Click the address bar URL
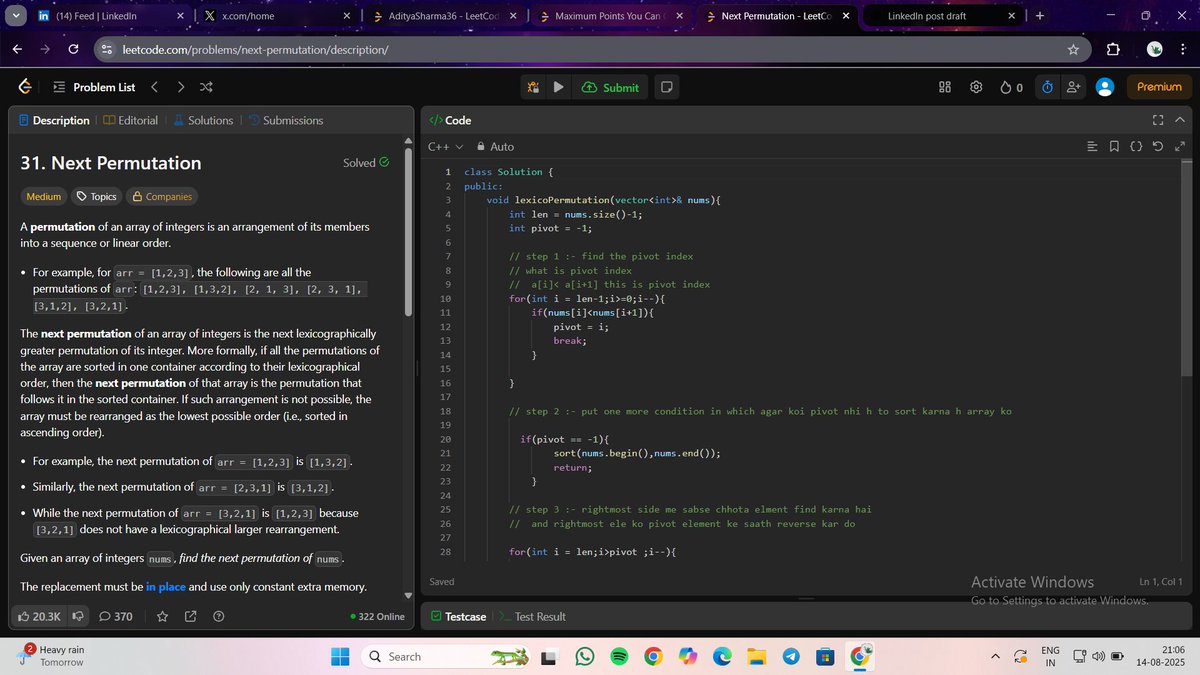 (255, 49)
